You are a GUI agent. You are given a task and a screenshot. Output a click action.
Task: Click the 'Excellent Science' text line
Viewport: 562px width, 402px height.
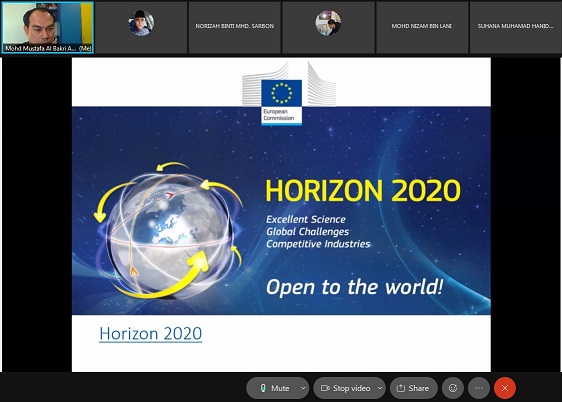point(306,219)
